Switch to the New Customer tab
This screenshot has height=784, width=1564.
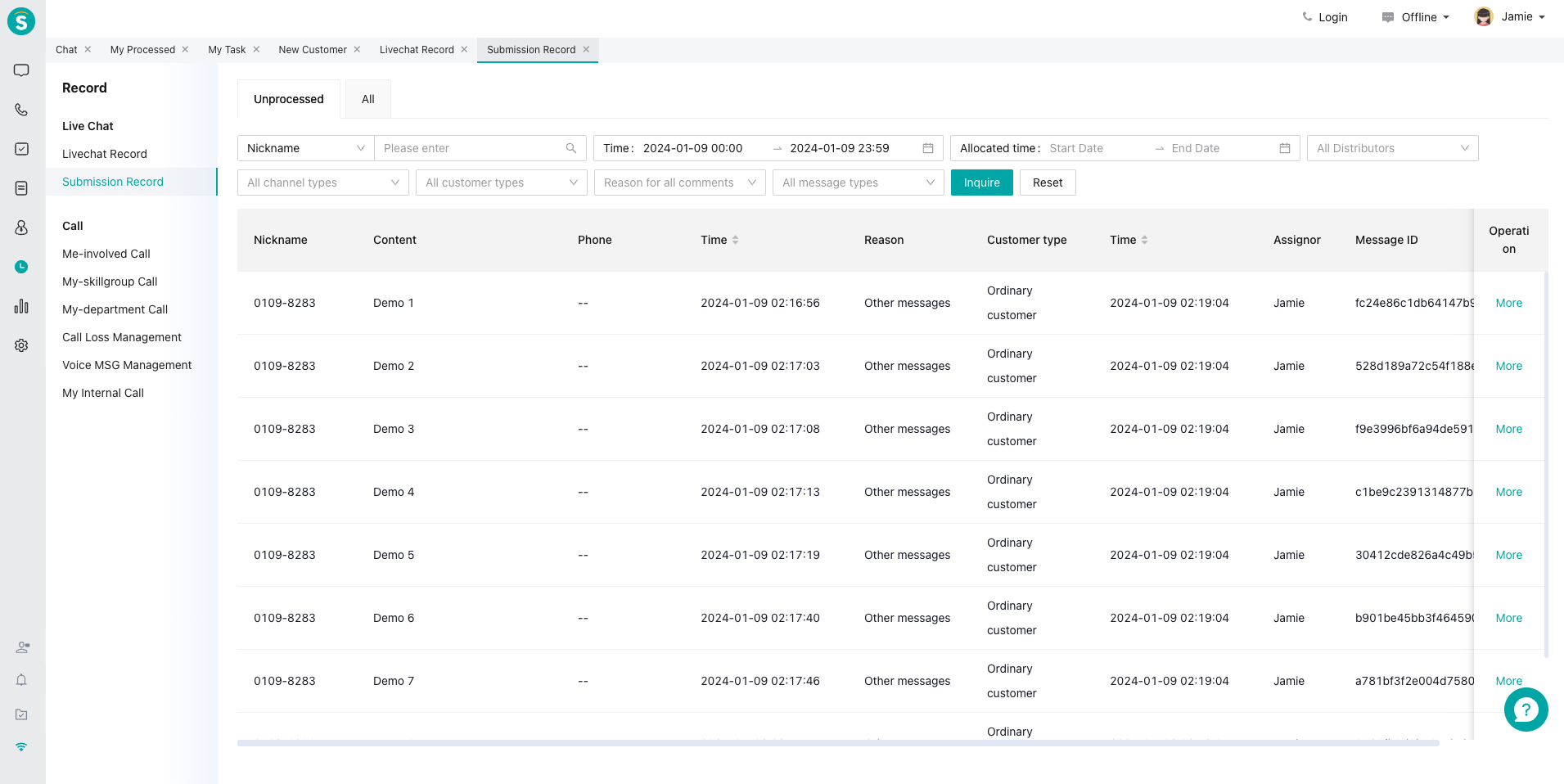[x=313, y=49]
